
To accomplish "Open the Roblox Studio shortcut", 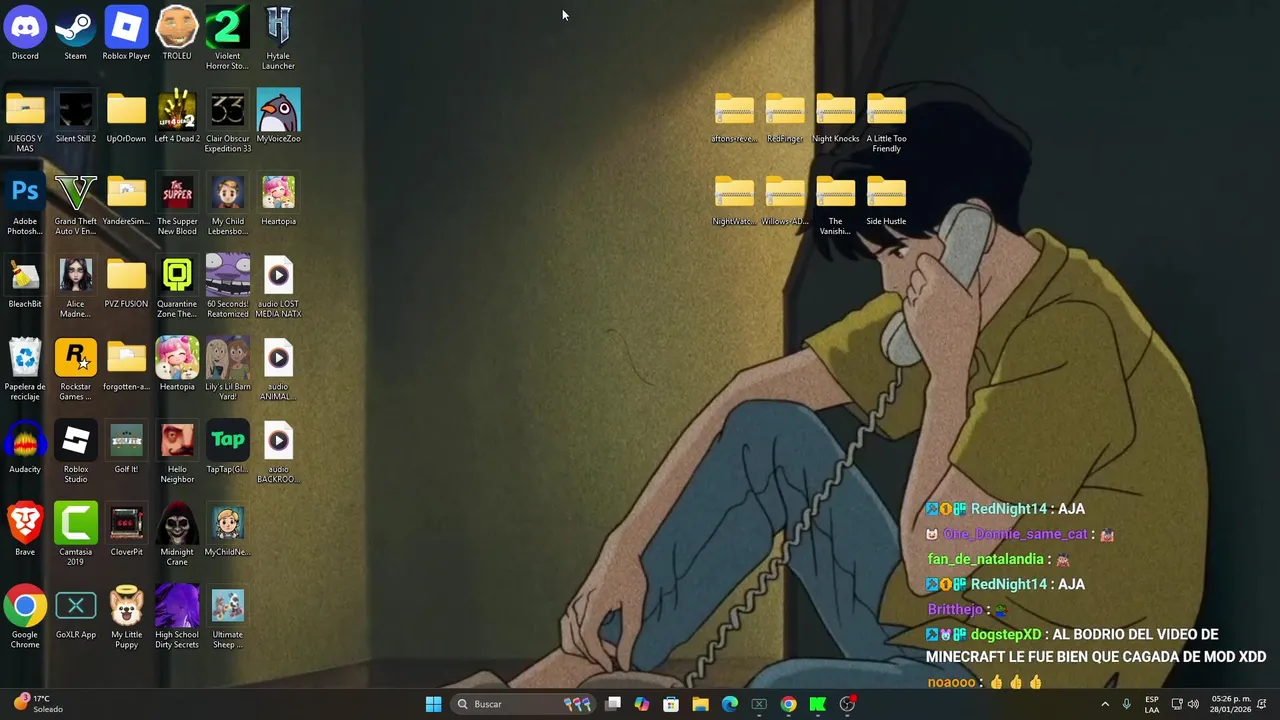I will [x=76, y=452].
